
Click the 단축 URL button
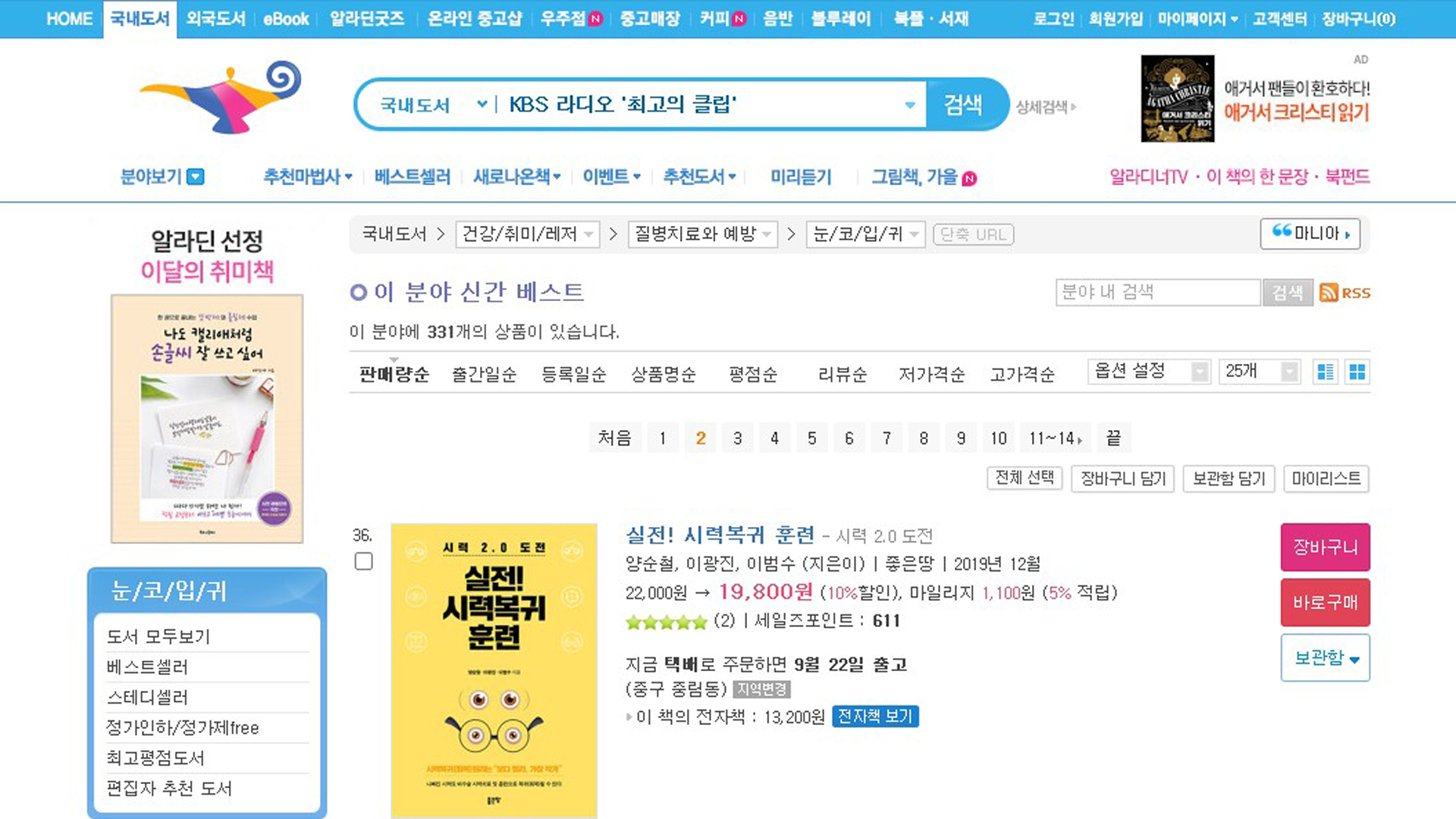tap(974, 234)
